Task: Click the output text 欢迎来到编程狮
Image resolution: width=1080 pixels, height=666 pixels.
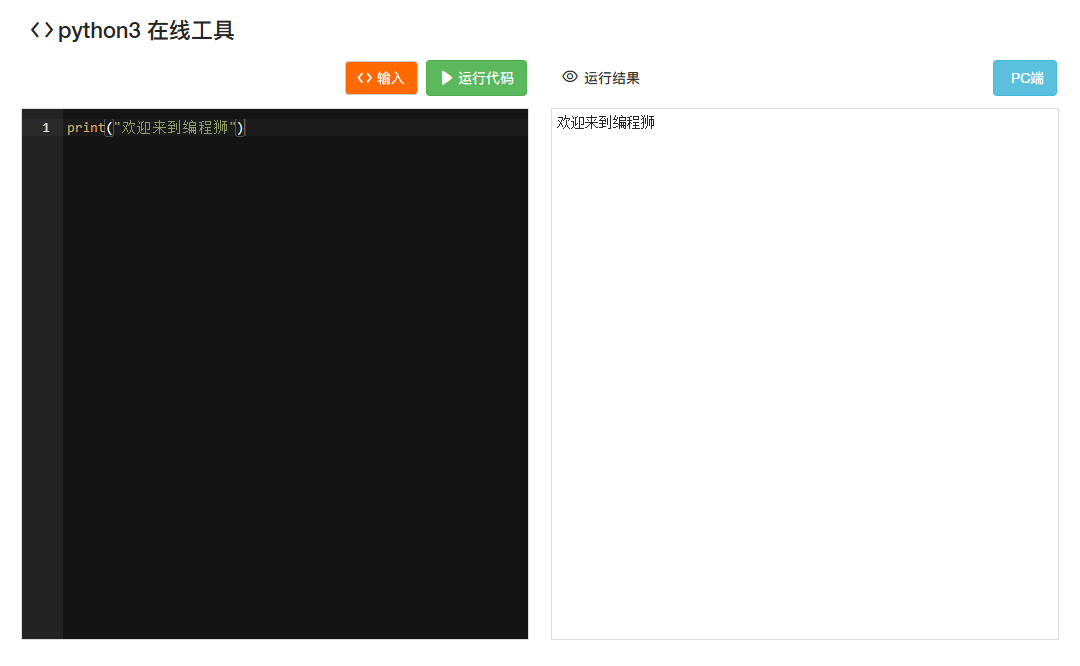Action: tap(605, 123)
